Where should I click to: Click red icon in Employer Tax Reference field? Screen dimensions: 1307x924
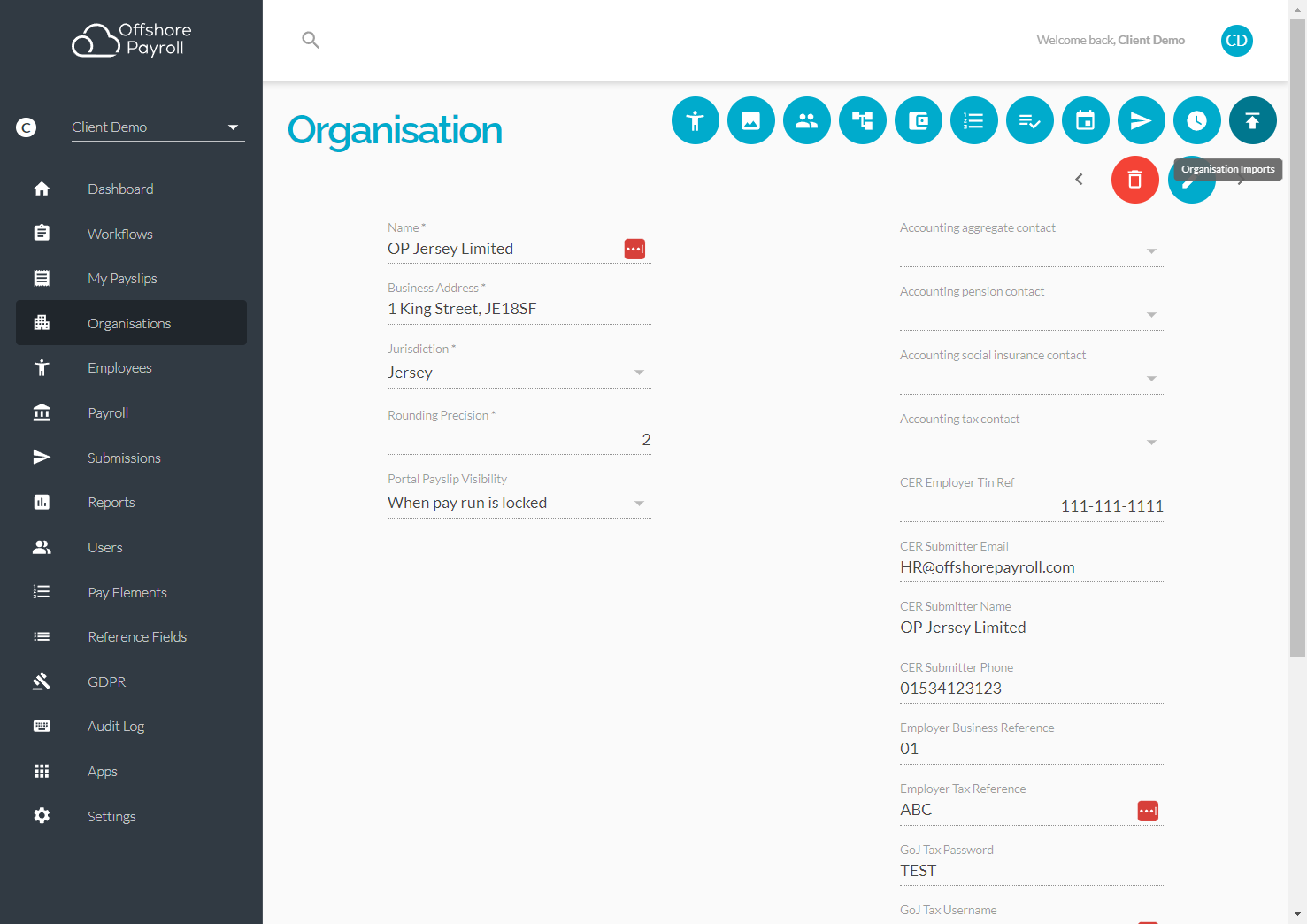point(1148,811)
